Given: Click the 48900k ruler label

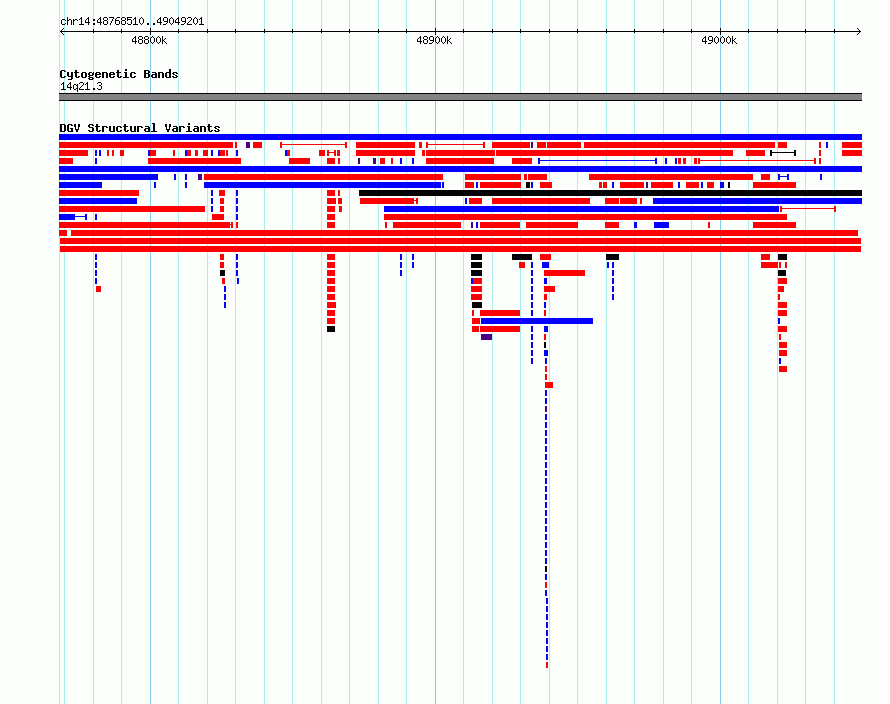Looking at the screenshot, I should pos(434,40).
